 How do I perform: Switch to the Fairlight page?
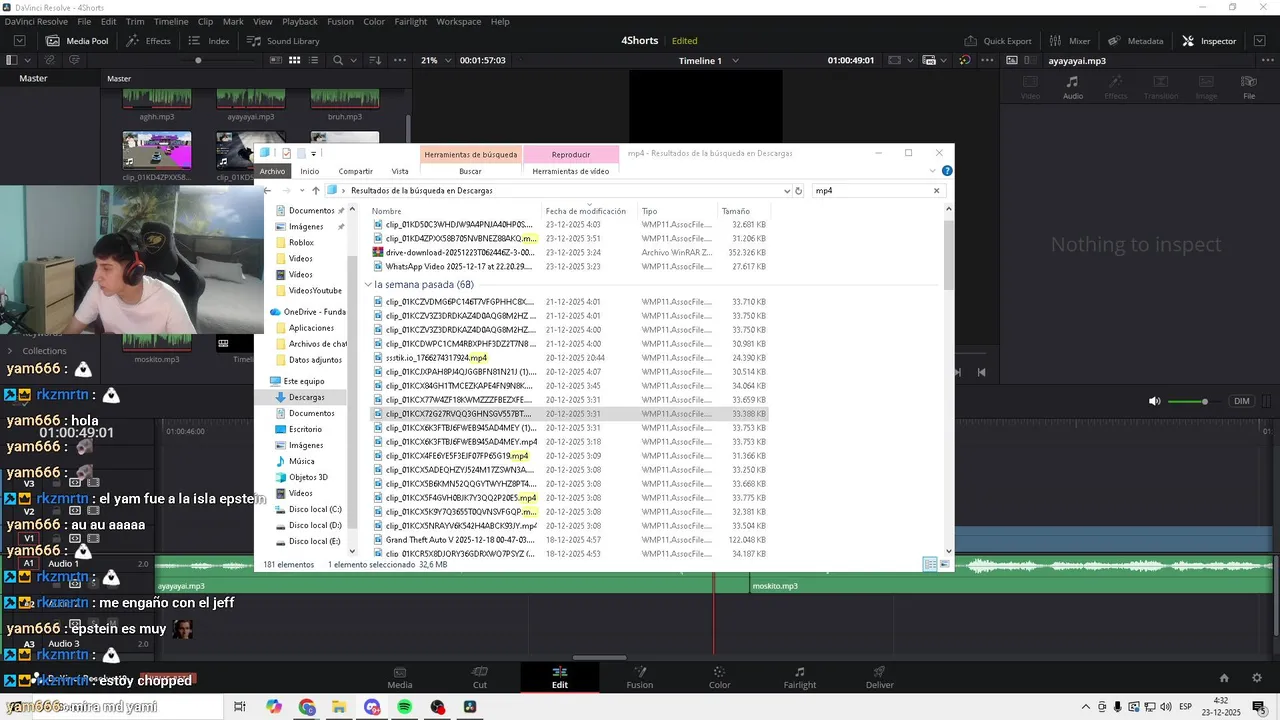tap(800, 677)
